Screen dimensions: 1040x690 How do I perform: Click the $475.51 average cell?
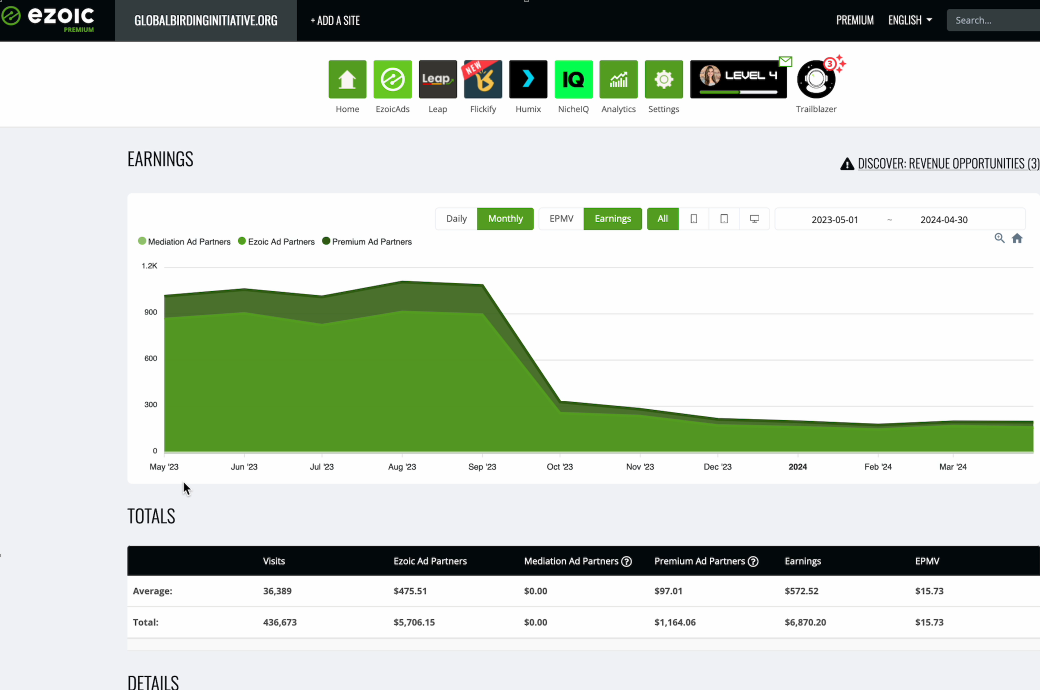tap(410, 591)
